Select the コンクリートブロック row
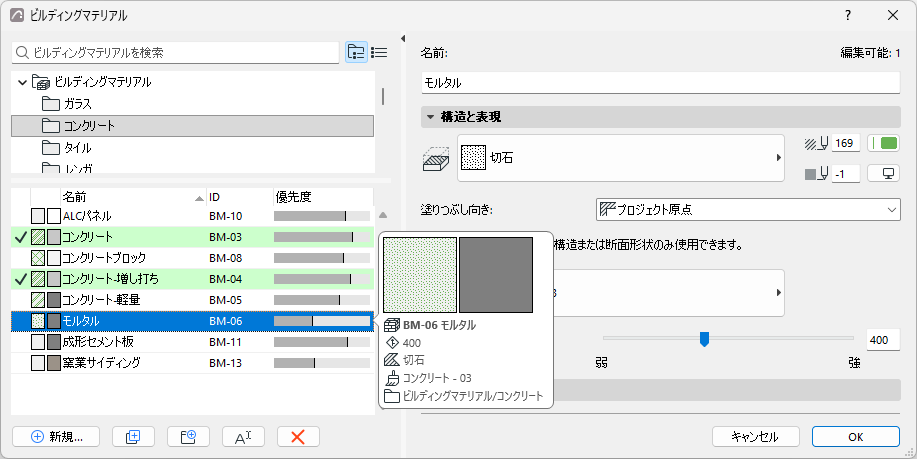 click(193, 258)
